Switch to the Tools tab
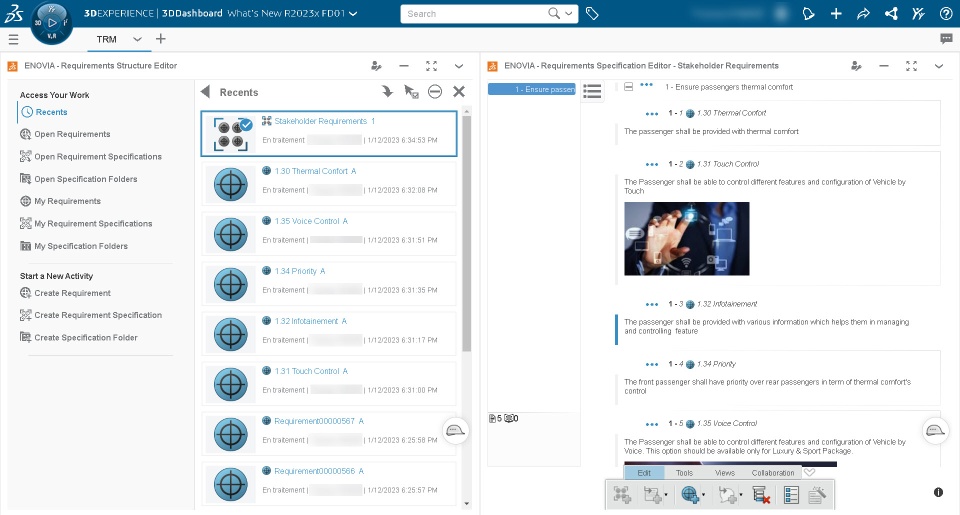 click(684, 473)
